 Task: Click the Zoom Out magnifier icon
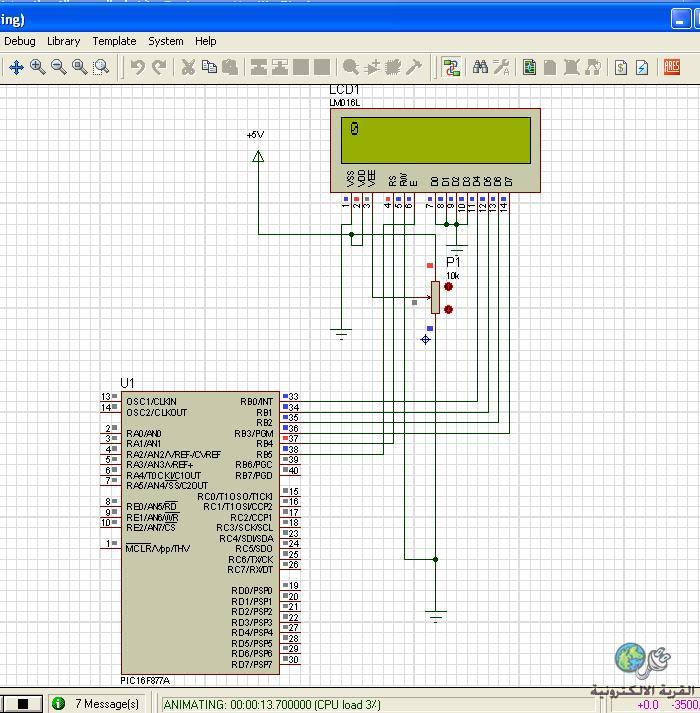click(x=58, y=67)
